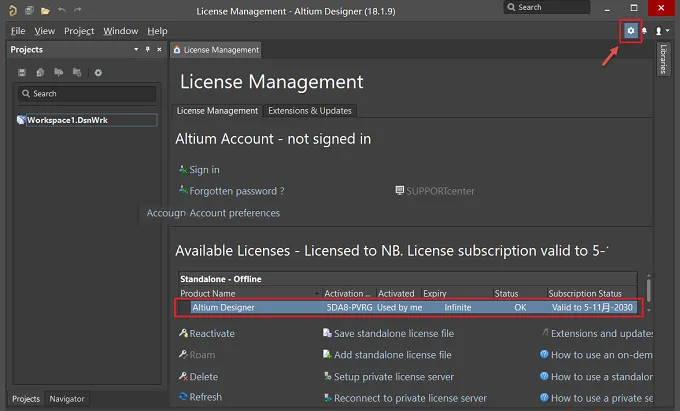Click the Status column header

pyautogui.click(x=519, y=294)
